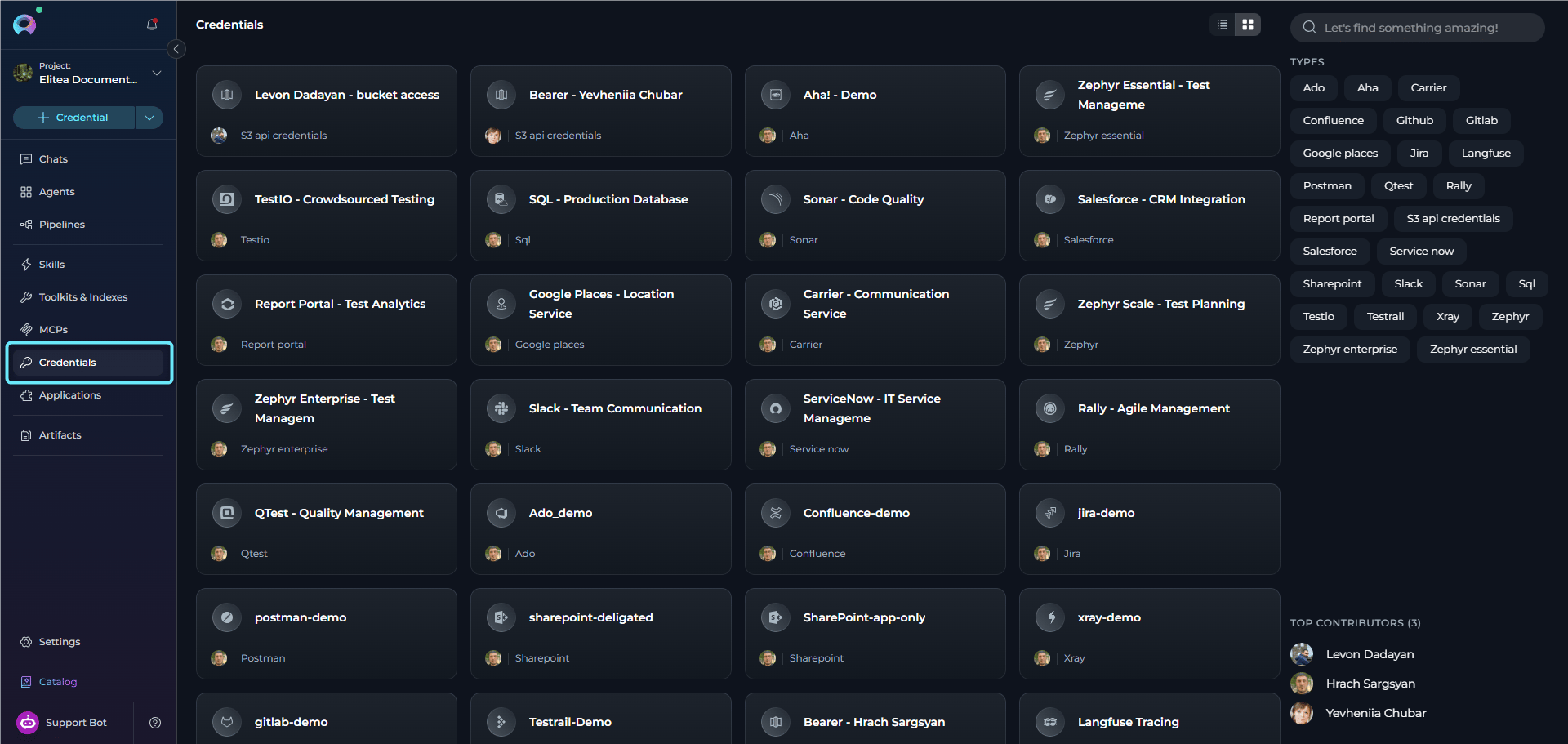Click the Carrier Communication Service icon
This screenshot has width=1568, height=744.
776,305
